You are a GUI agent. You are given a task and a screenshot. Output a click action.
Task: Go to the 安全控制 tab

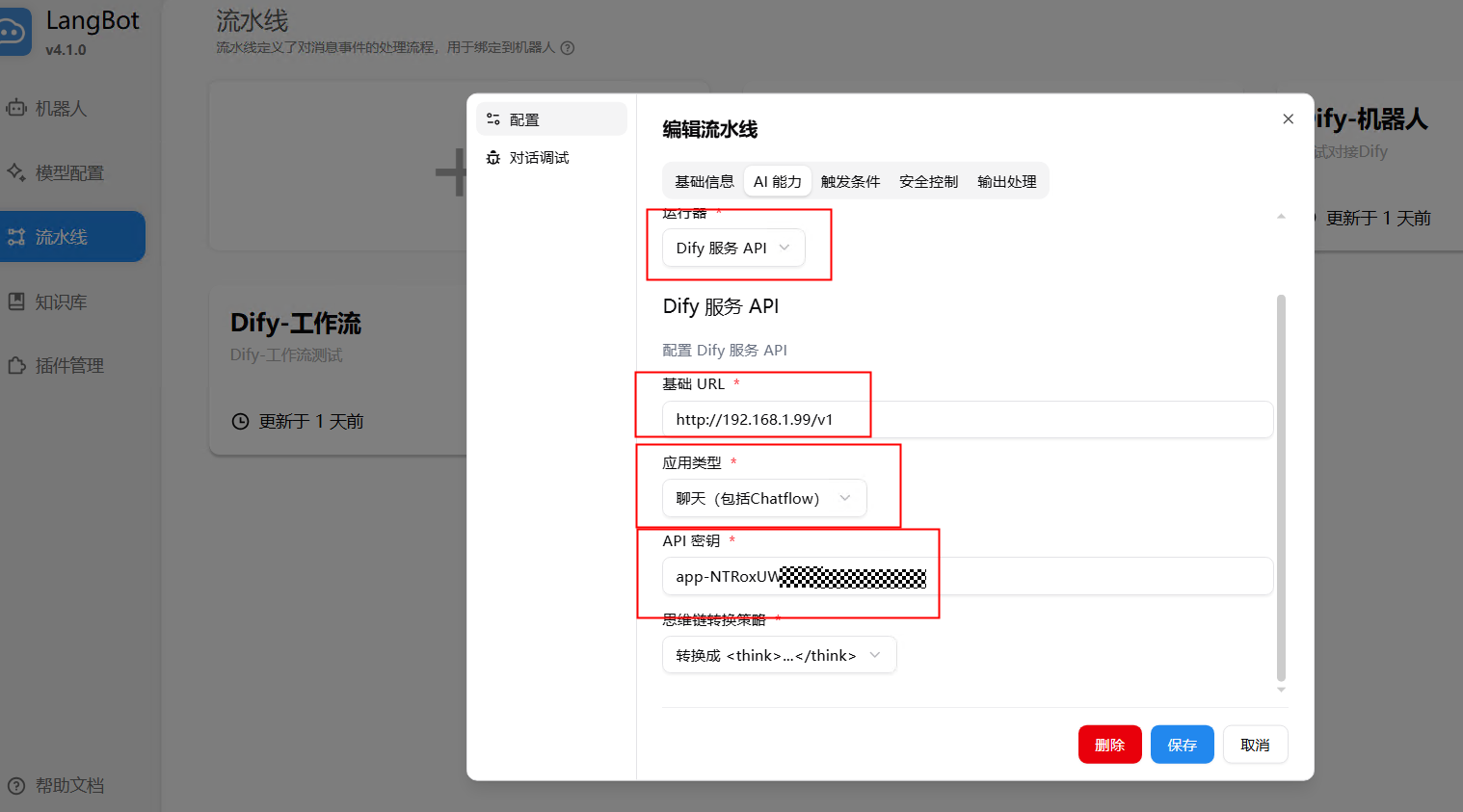pyautogui.click(x=929, y=181)
